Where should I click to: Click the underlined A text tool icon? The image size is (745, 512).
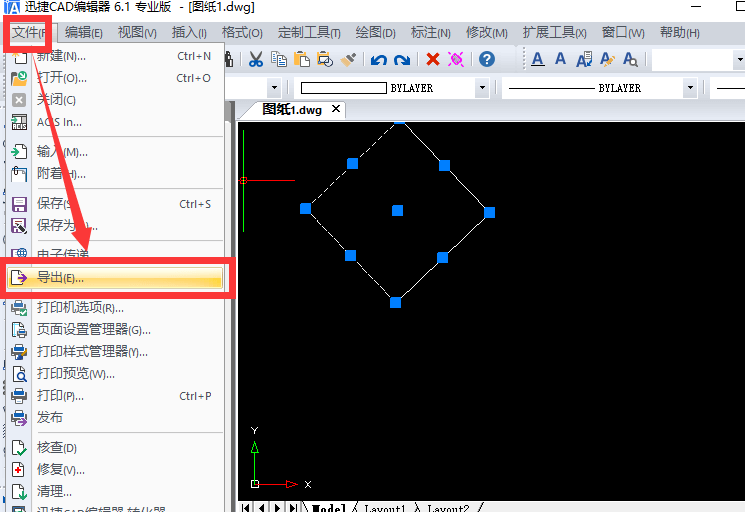pyautogui.click(x=537, y=59)
